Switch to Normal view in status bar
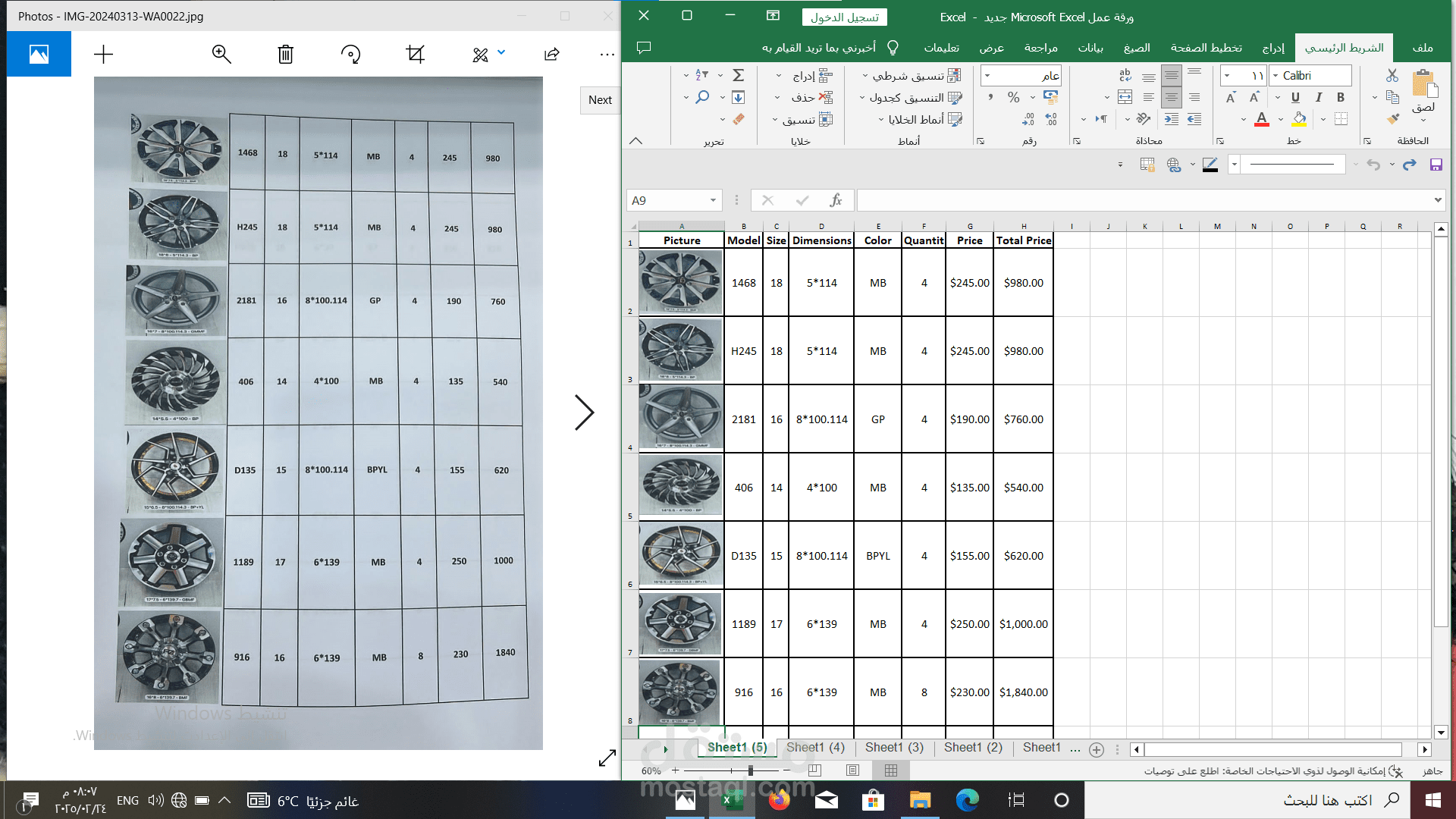This screenshot has width=1456, height=819. [x=891, y=770]
